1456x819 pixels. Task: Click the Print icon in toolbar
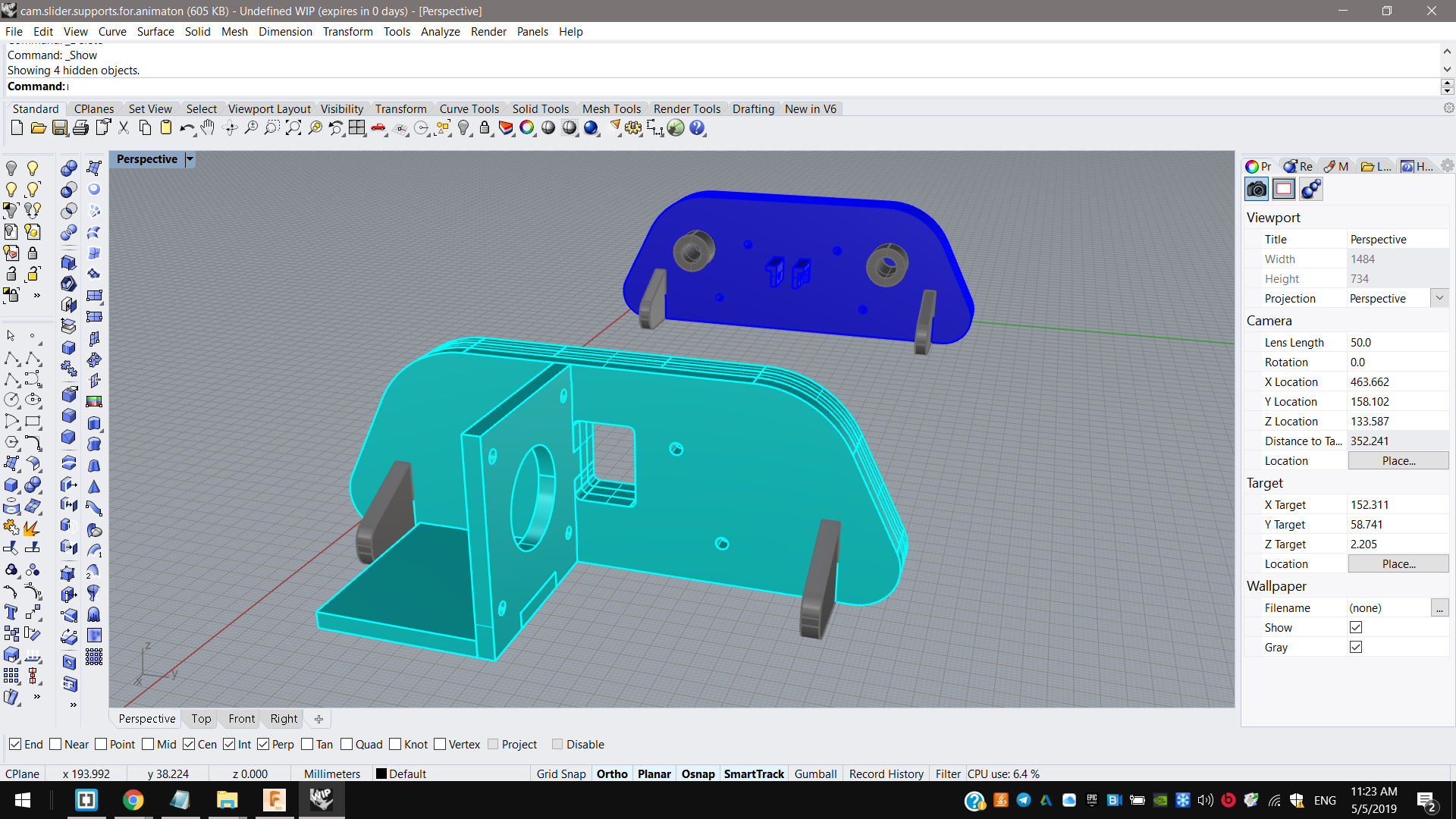pyautogui.click(x=80, y=128)
